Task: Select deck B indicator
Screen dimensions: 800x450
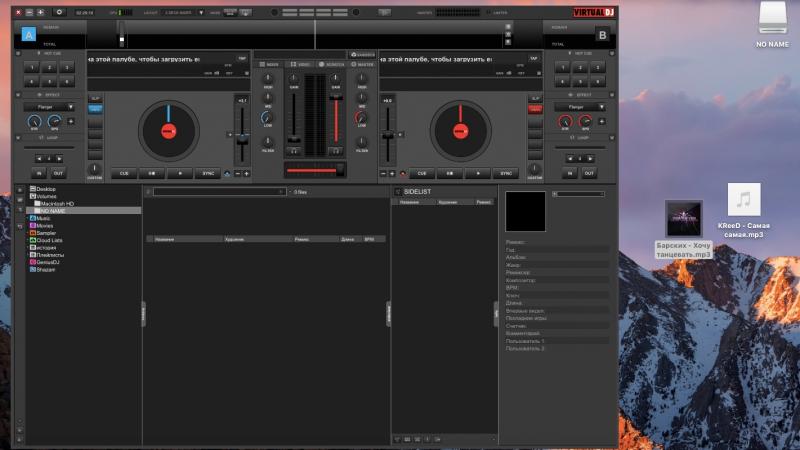Action: tap(602, 35)
